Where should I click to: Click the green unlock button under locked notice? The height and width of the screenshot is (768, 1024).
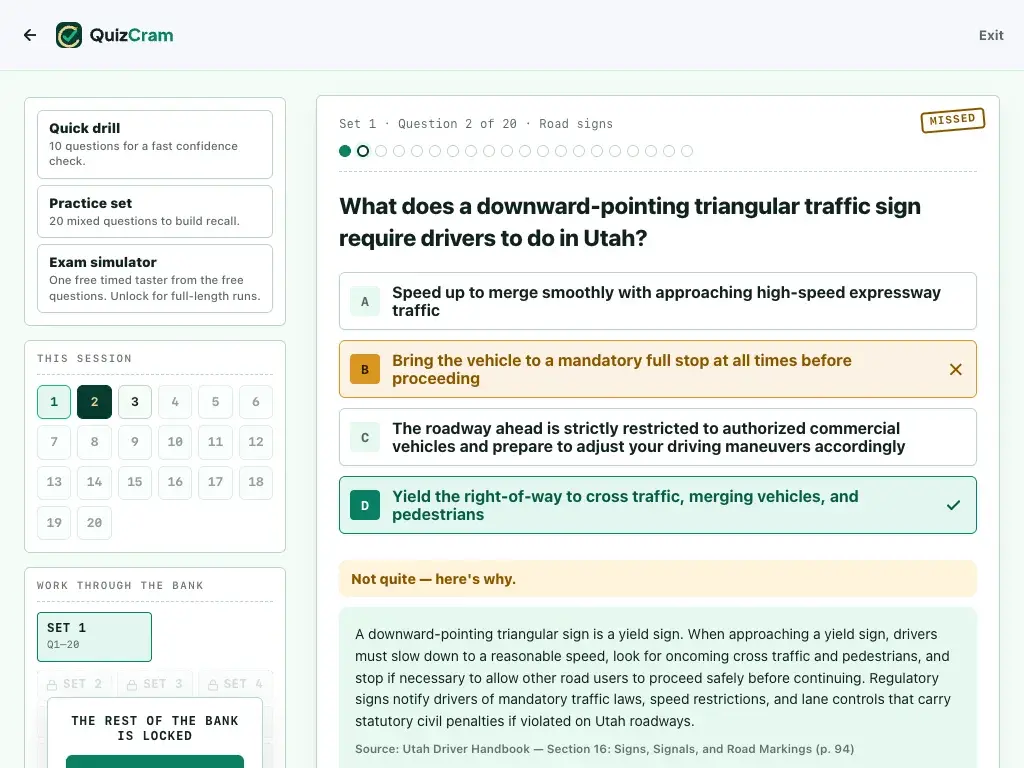coord(155,761)
